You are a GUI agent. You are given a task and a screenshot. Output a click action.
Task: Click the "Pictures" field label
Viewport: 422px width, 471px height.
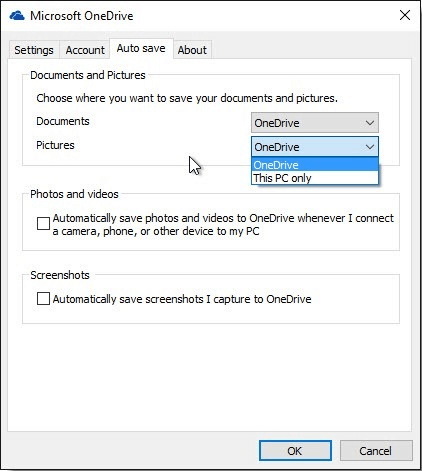(55, 145)
